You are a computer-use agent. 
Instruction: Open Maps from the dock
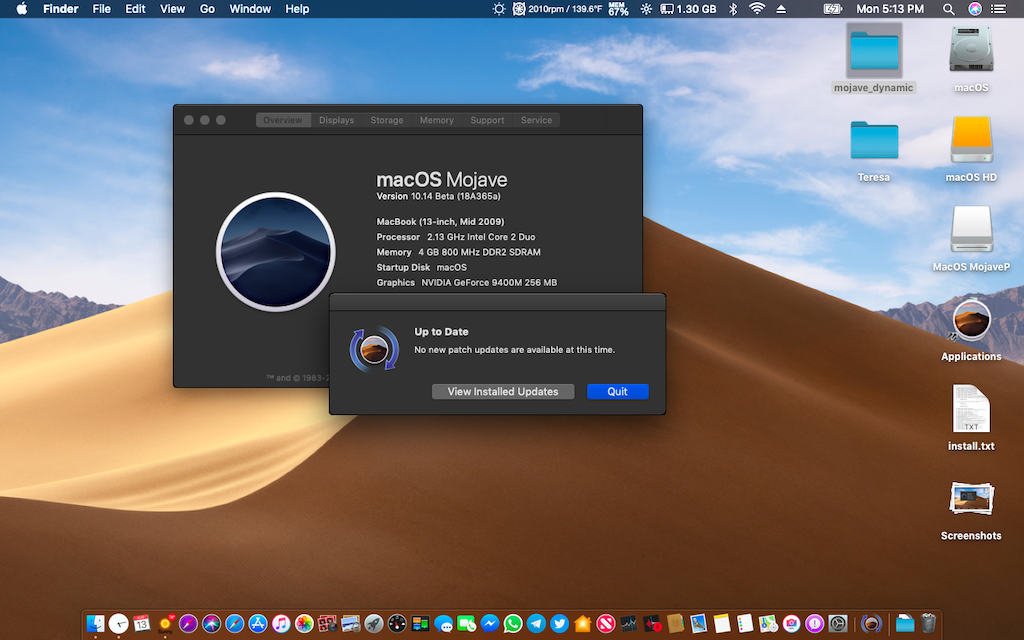(768, 624)
